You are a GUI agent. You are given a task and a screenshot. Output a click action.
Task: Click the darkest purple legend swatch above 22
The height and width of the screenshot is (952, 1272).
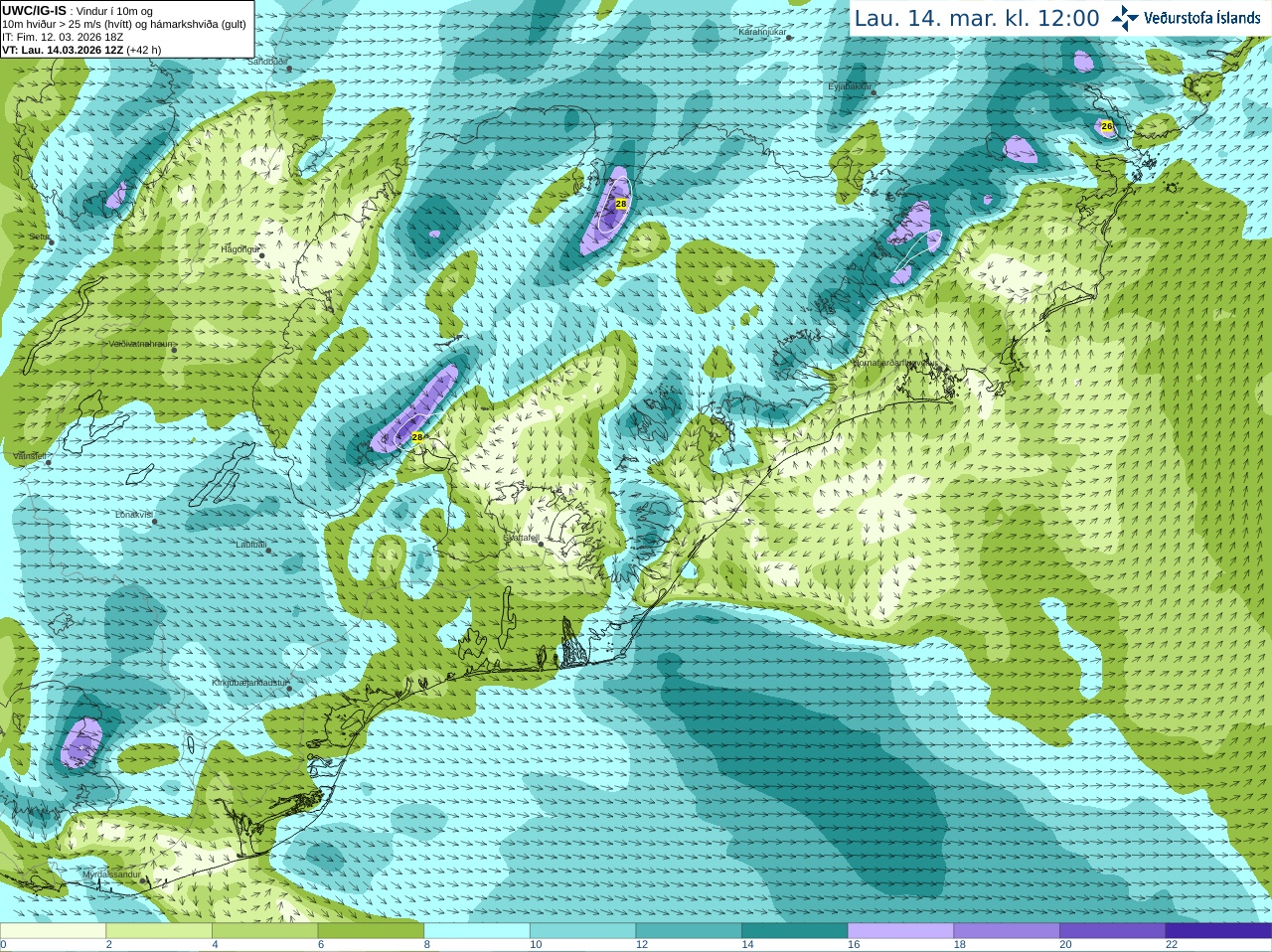[1219, 930]
